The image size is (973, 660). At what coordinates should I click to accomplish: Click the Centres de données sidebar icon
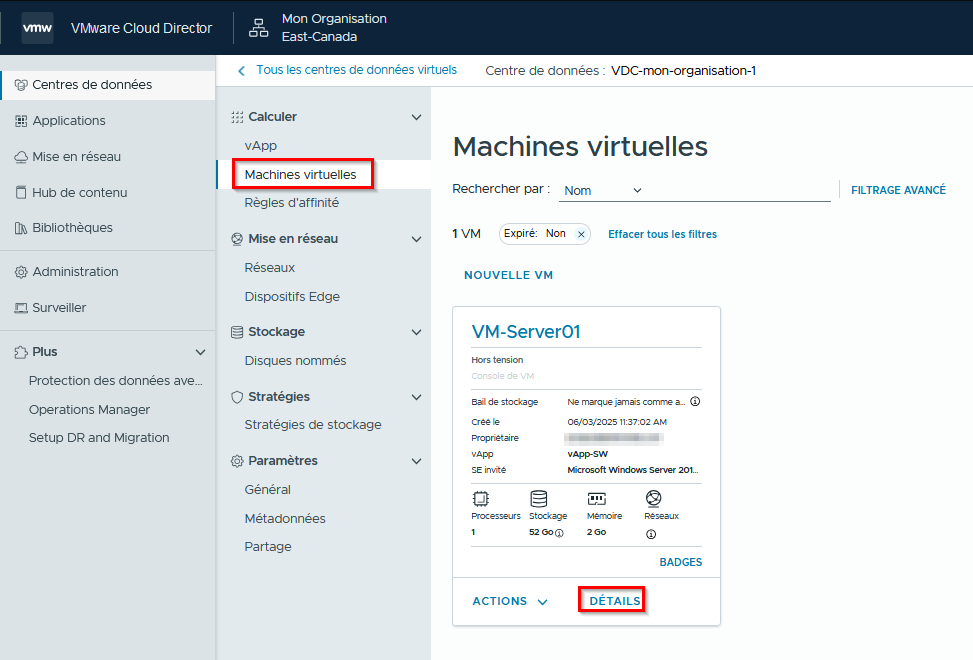(x=21, y=85)
